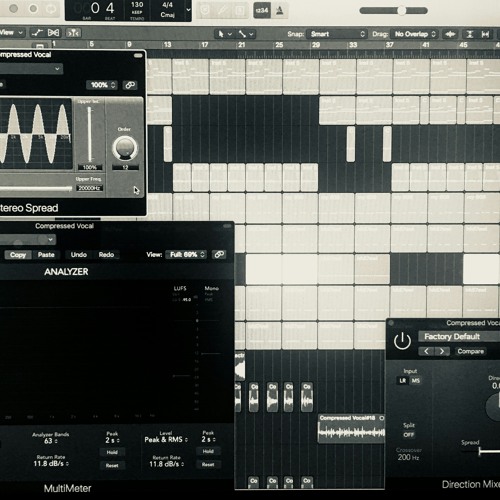This screenshot has height=500, width=500.
Task: Click the horizontal auto zoom icon
Action: pyautogui.click(x=485, y=34)
